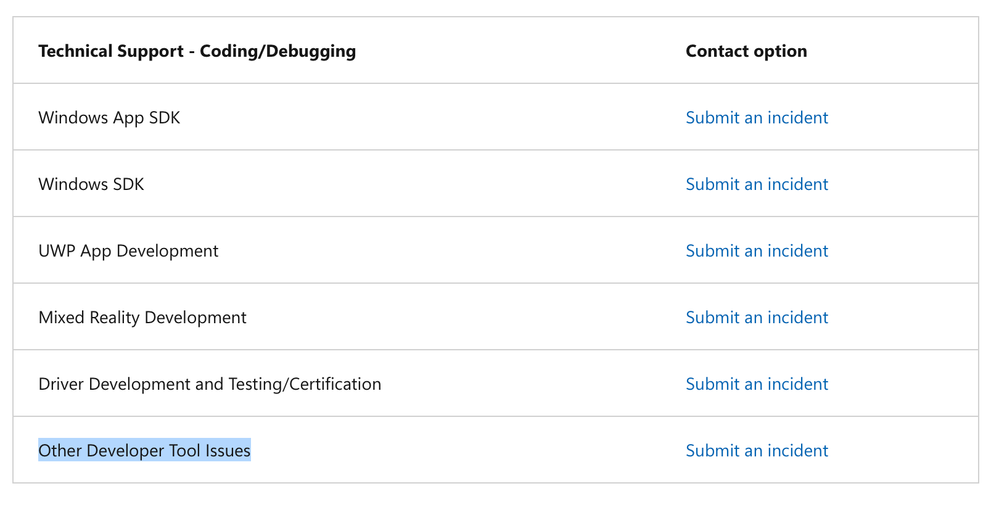Submit an incident for Driver Development and Testing/Certification
This screenshot has height=507, width=999.
coord(756,384)
